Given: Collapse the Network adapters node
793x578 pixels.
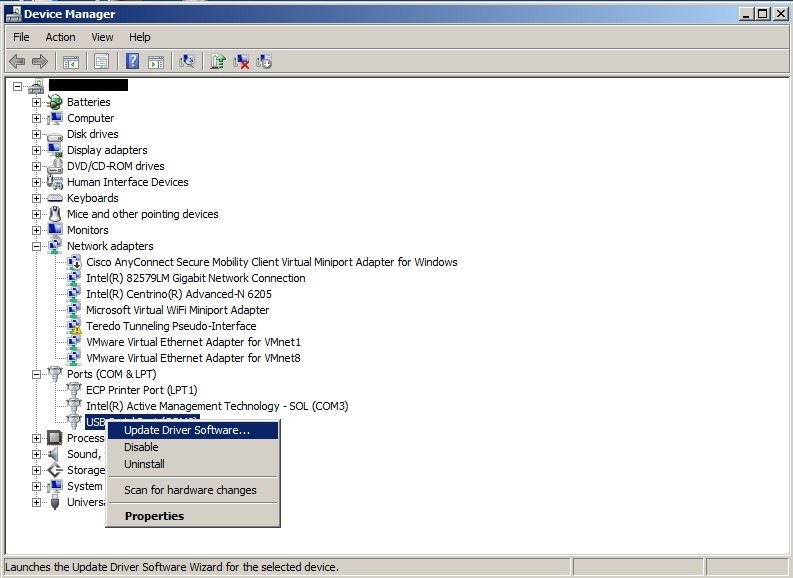Looking at the screenshot, I should (x=36, y=247).
